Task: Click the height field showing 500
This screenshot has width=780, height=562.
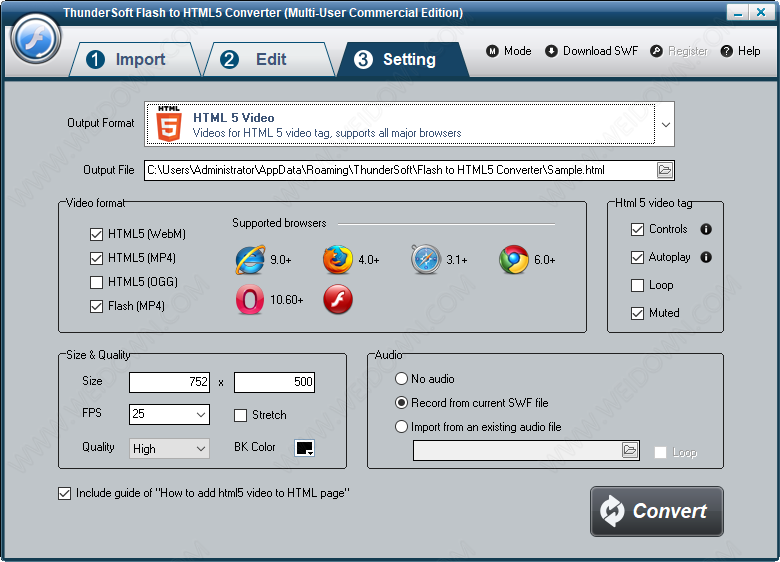Action: pyautogui.click(x=274, y=382)
